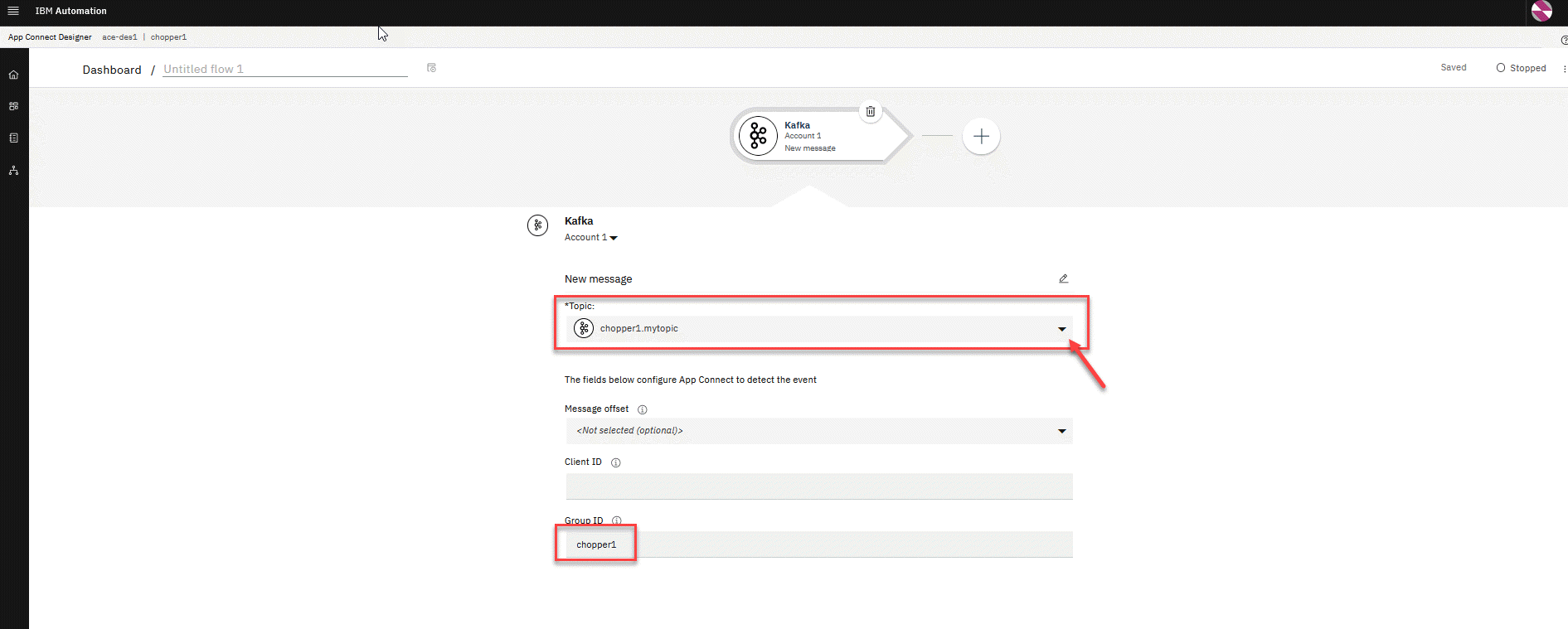This screenshot has height=629, width=1568.
Task: Click the Group ID field with chopper1
Action: pyautogui.click(x=819, y=544)
